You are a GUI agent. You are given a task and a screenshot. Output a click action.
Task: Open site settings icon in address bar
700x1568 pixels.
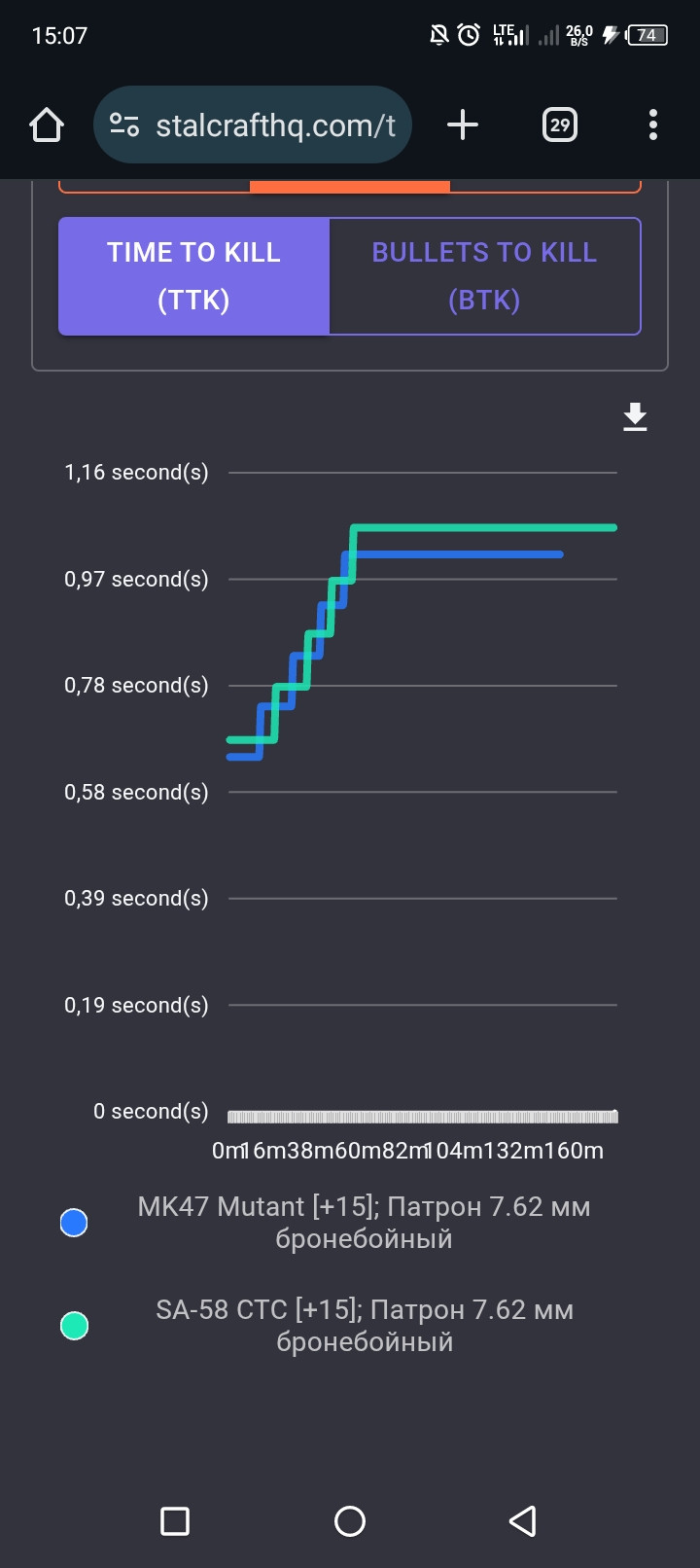click(x=124, y=125)
